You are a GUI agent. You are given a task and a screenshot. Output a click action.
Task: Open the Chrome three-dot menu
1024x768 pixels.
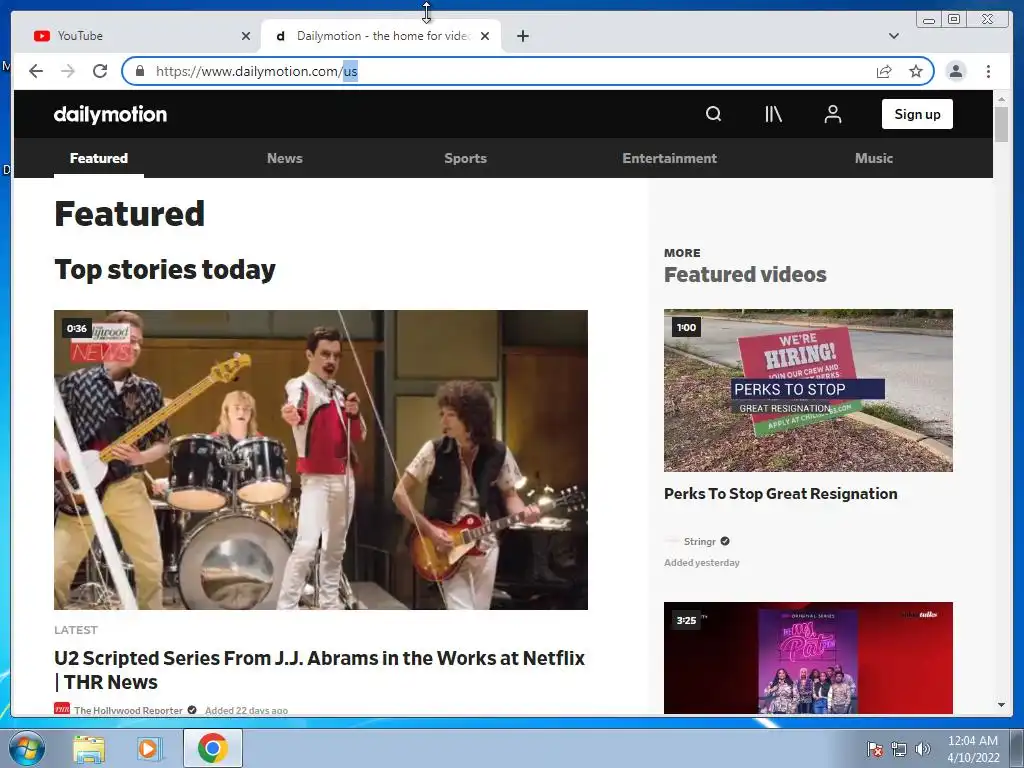click(x=988, y=71)
